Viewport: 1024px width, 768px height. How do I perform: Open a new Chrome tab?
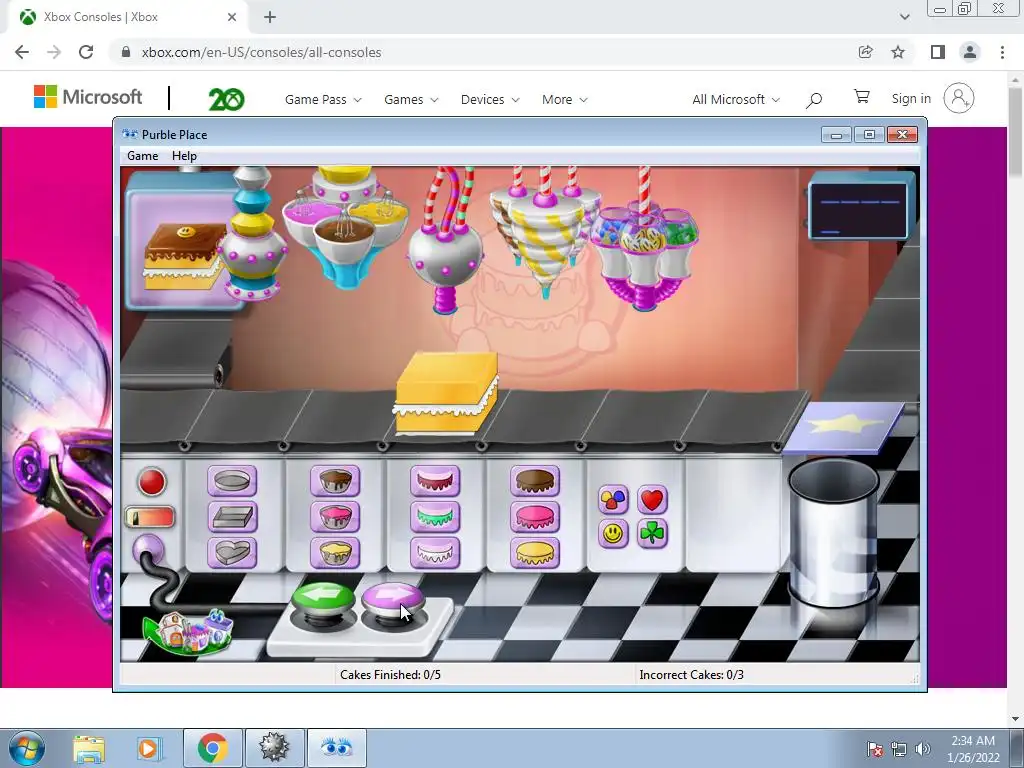270,17
